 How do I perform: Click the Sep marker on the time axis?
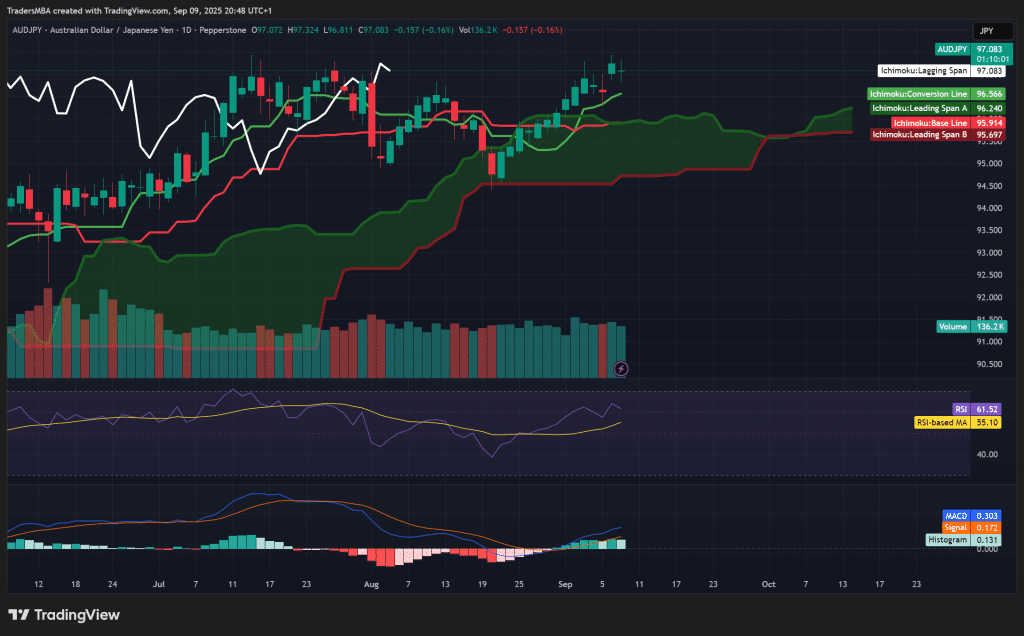(x=565, y=583)
